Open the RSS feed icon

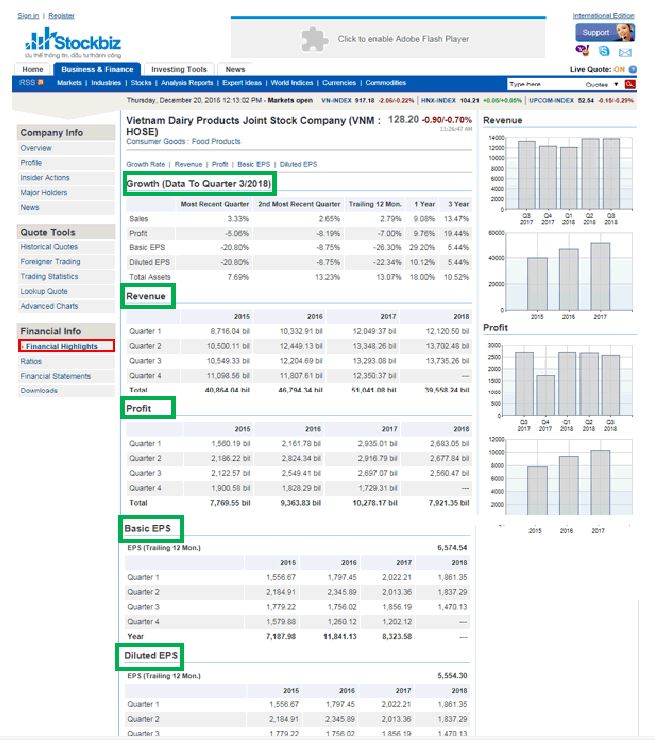point(31,83)
